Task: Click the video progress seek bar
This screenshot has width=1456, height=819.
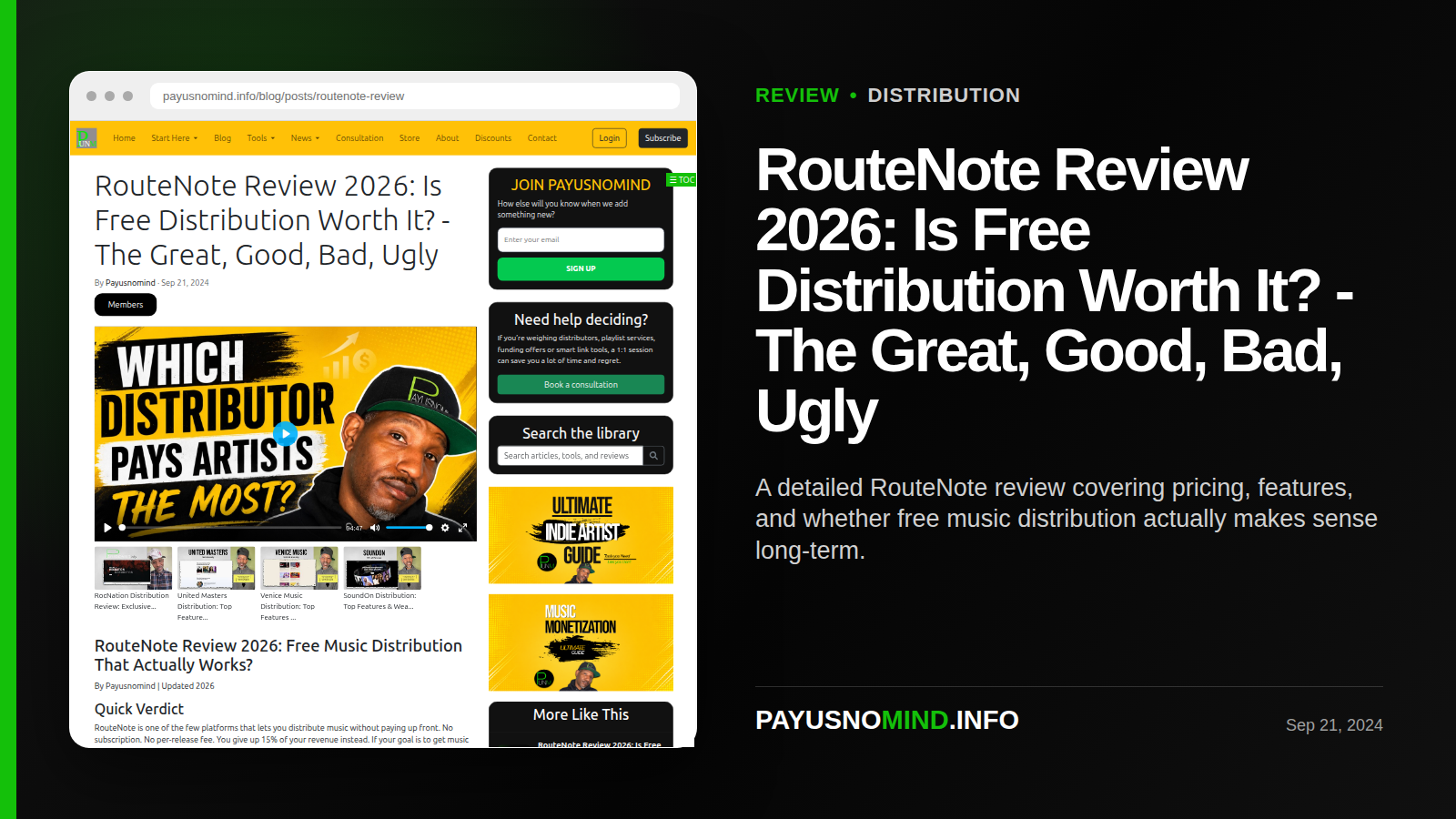Action: point(231,528)
